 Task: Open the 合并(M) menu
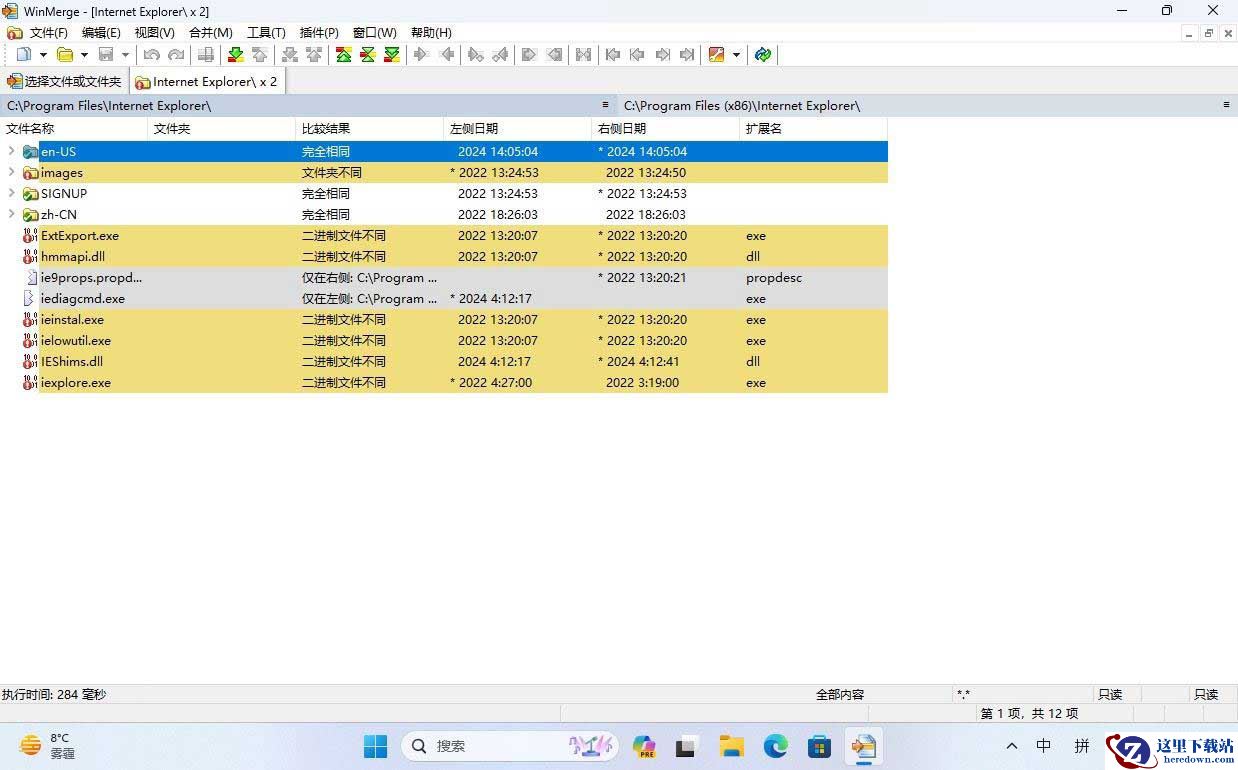[211, 33]
